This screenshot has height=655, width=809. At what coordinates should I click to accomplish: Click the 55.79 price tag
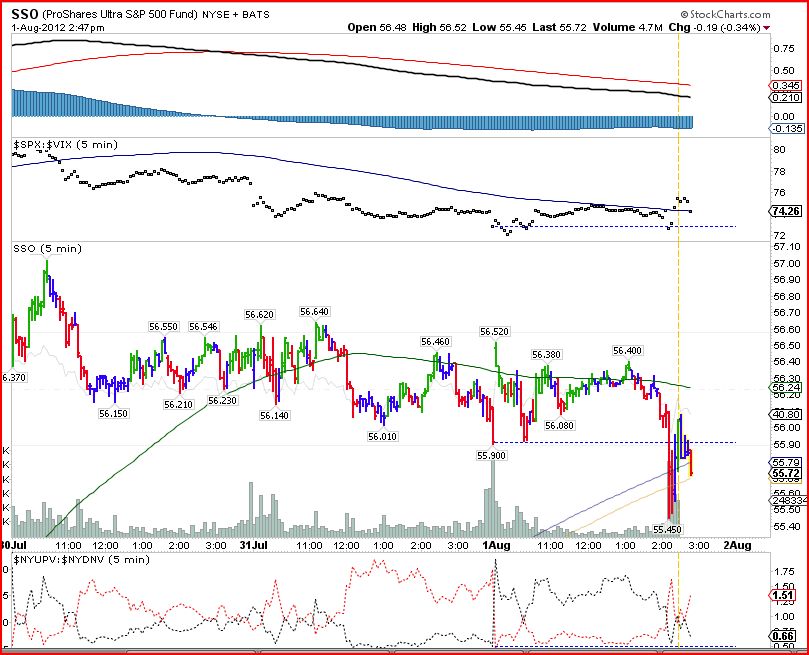tap(786, 462)
